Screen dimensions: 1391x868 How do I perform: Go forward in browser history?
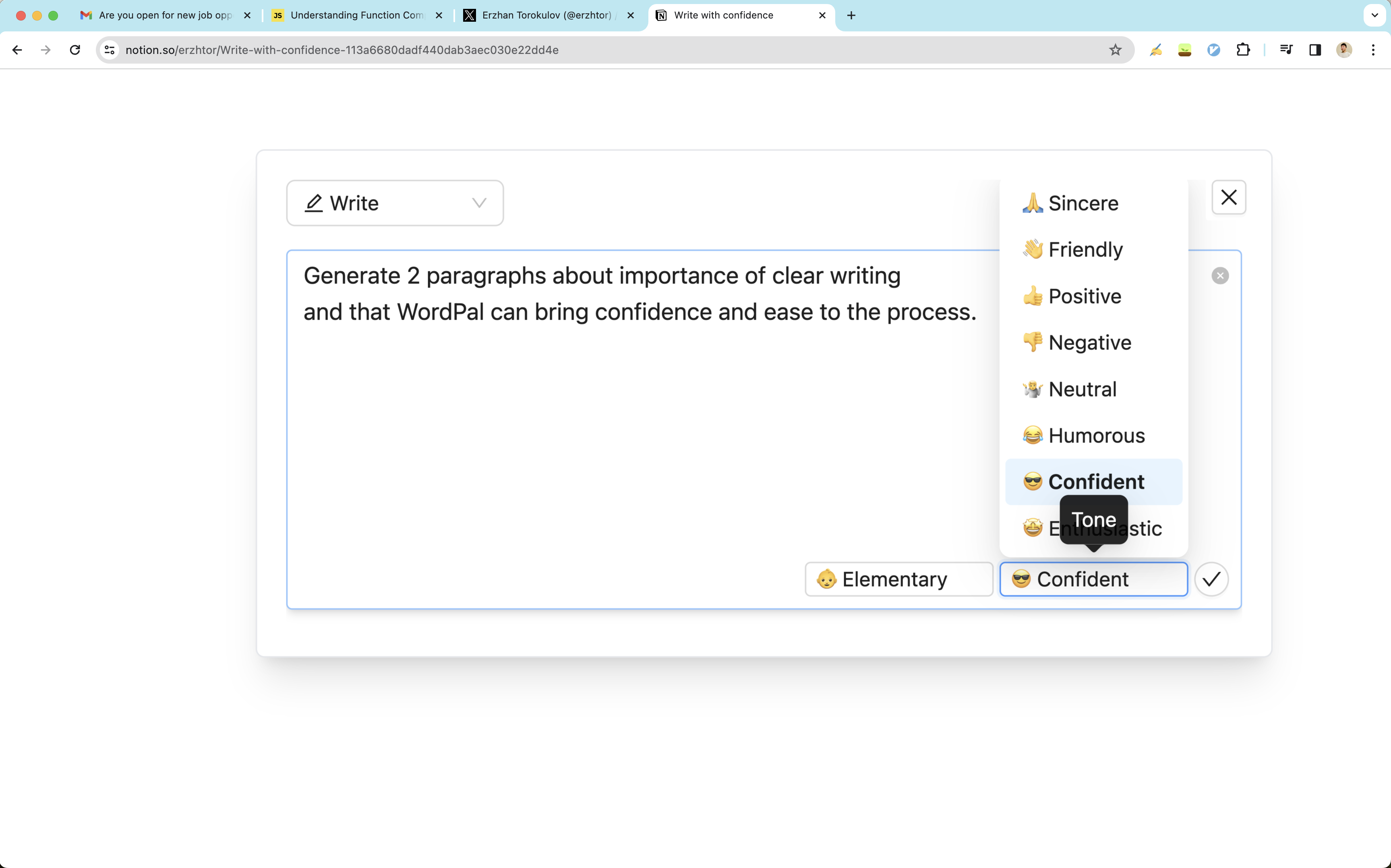tap(46, 50)
